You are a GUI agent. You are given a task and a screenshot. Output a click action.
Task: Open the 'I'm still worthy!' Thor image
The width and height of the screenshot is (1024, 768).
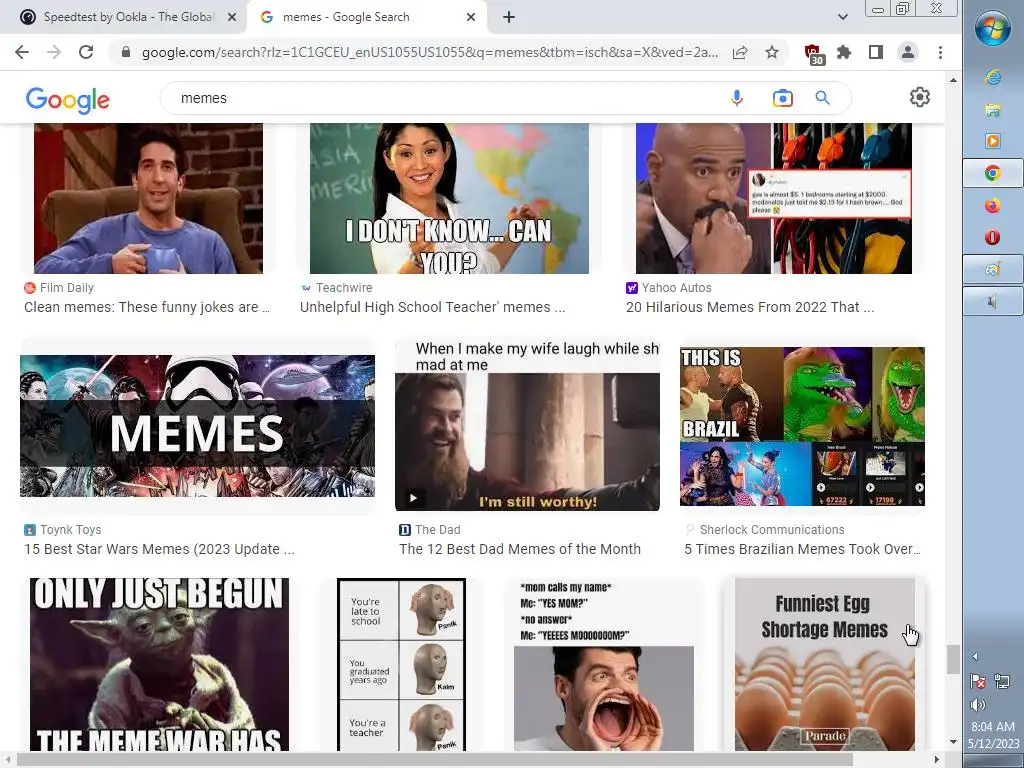[528, 425]
